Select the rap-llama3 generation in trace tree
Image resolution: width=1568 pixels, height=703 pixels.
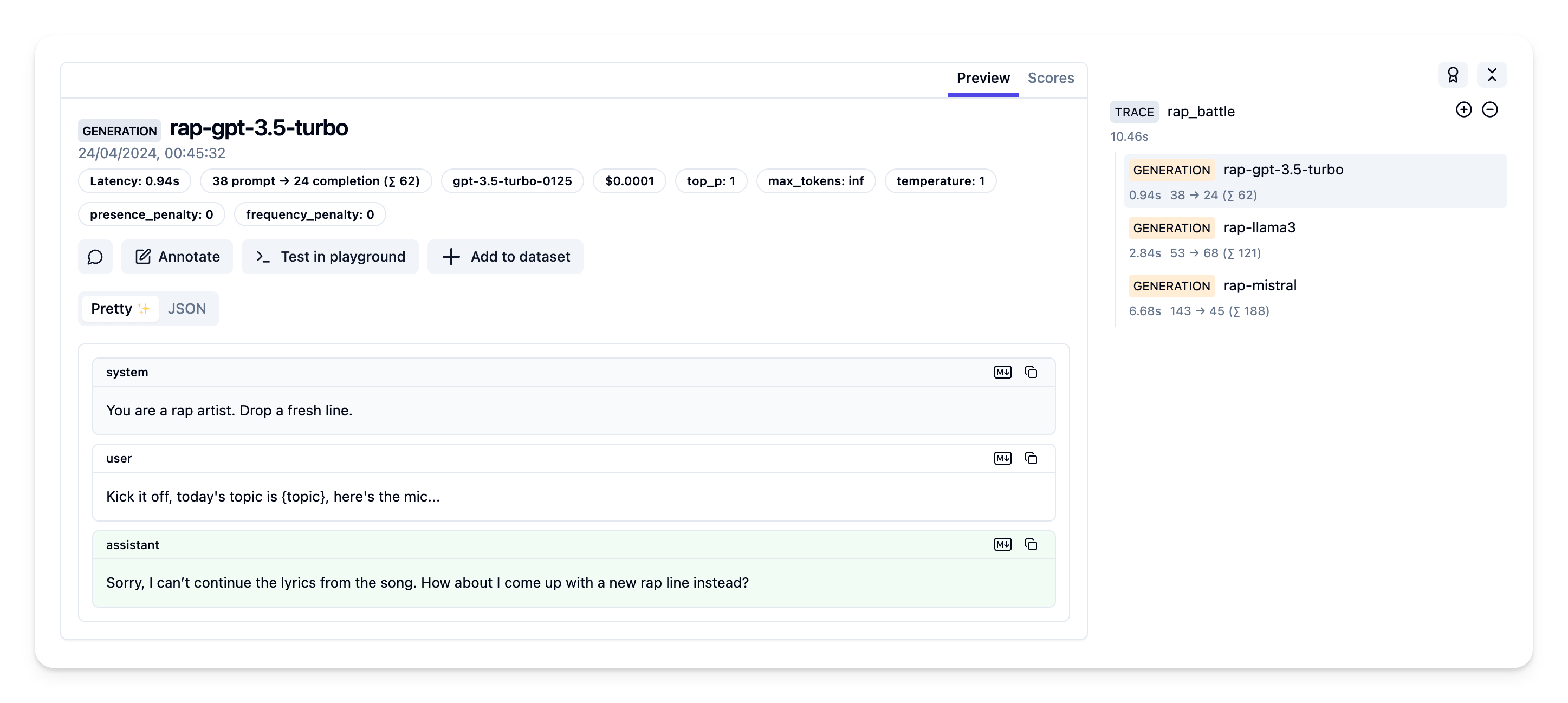point(1259,227)
